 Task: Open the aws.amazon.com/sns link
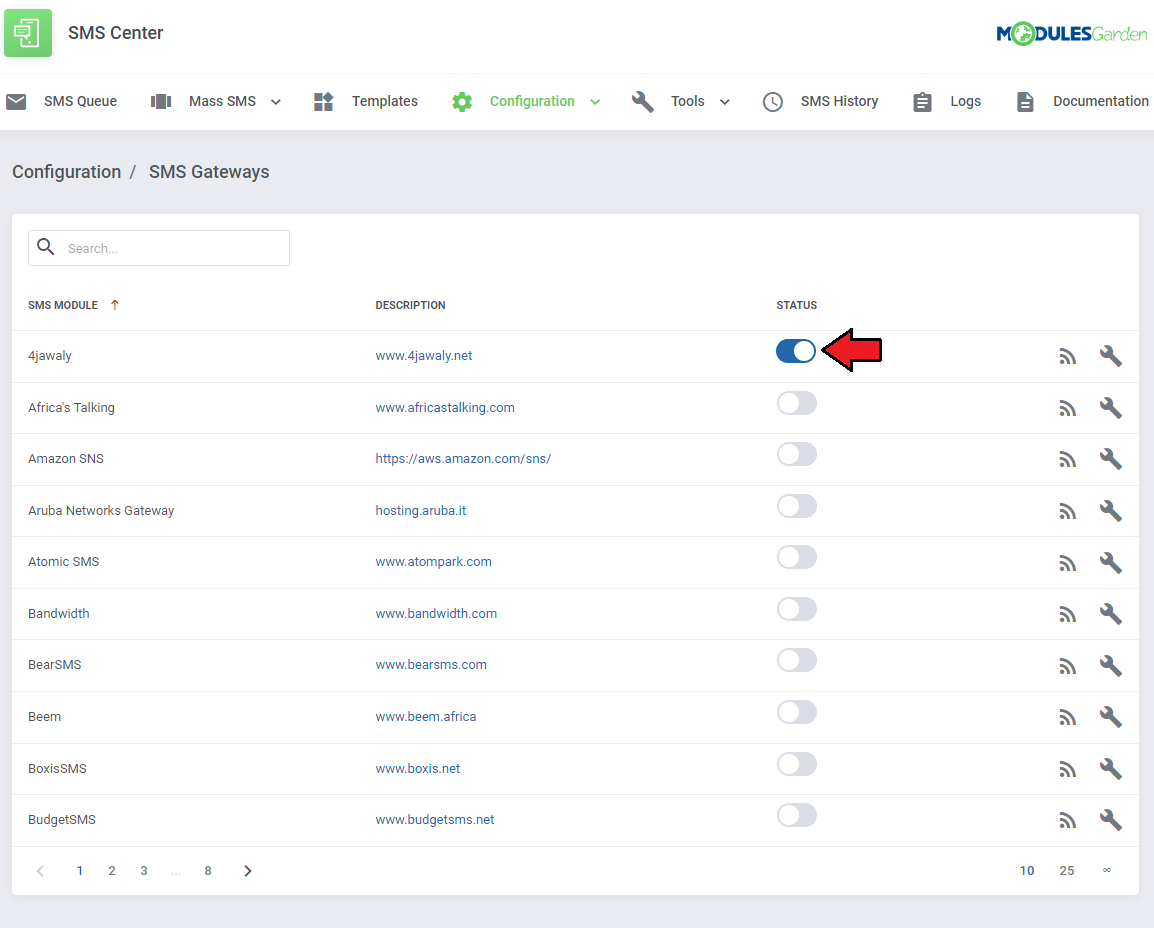tap(464, 458)
